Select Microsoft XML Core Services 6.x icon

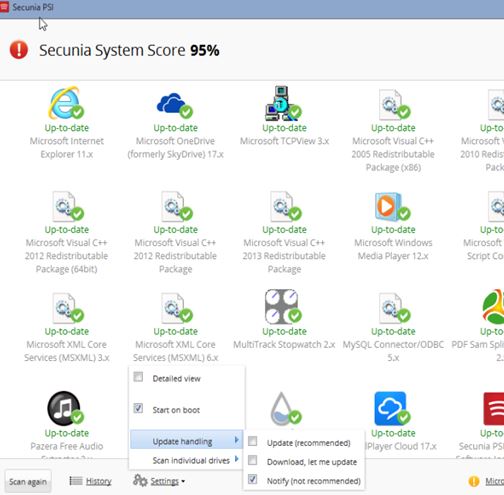(x=176, y=308)
